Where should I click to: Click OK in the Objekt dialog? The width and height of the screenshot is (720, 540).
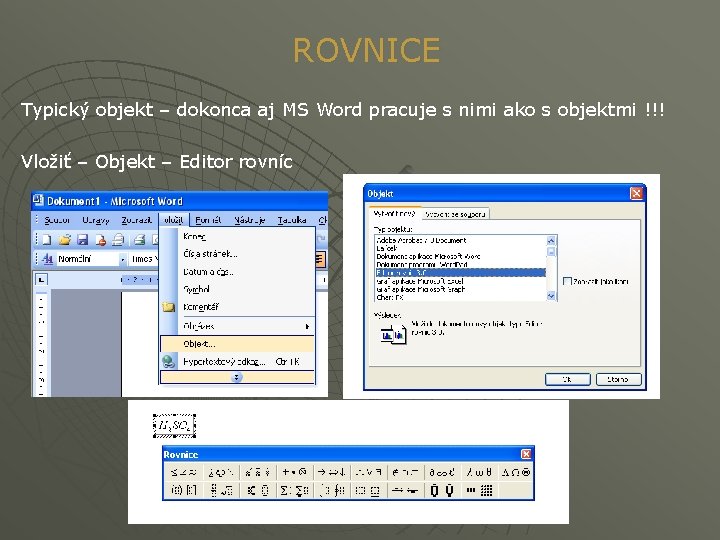click(x=568, y=379)
